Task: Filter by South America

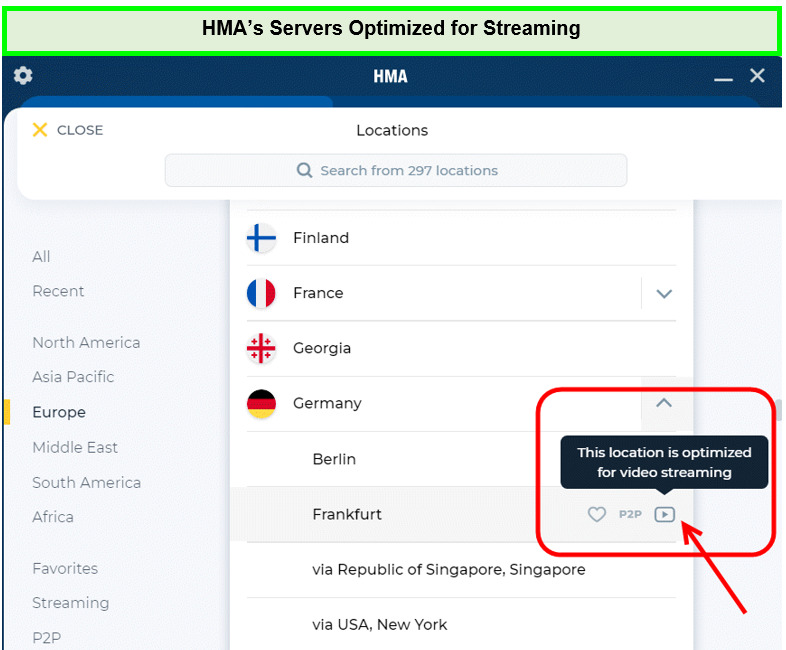Action: 87,483
